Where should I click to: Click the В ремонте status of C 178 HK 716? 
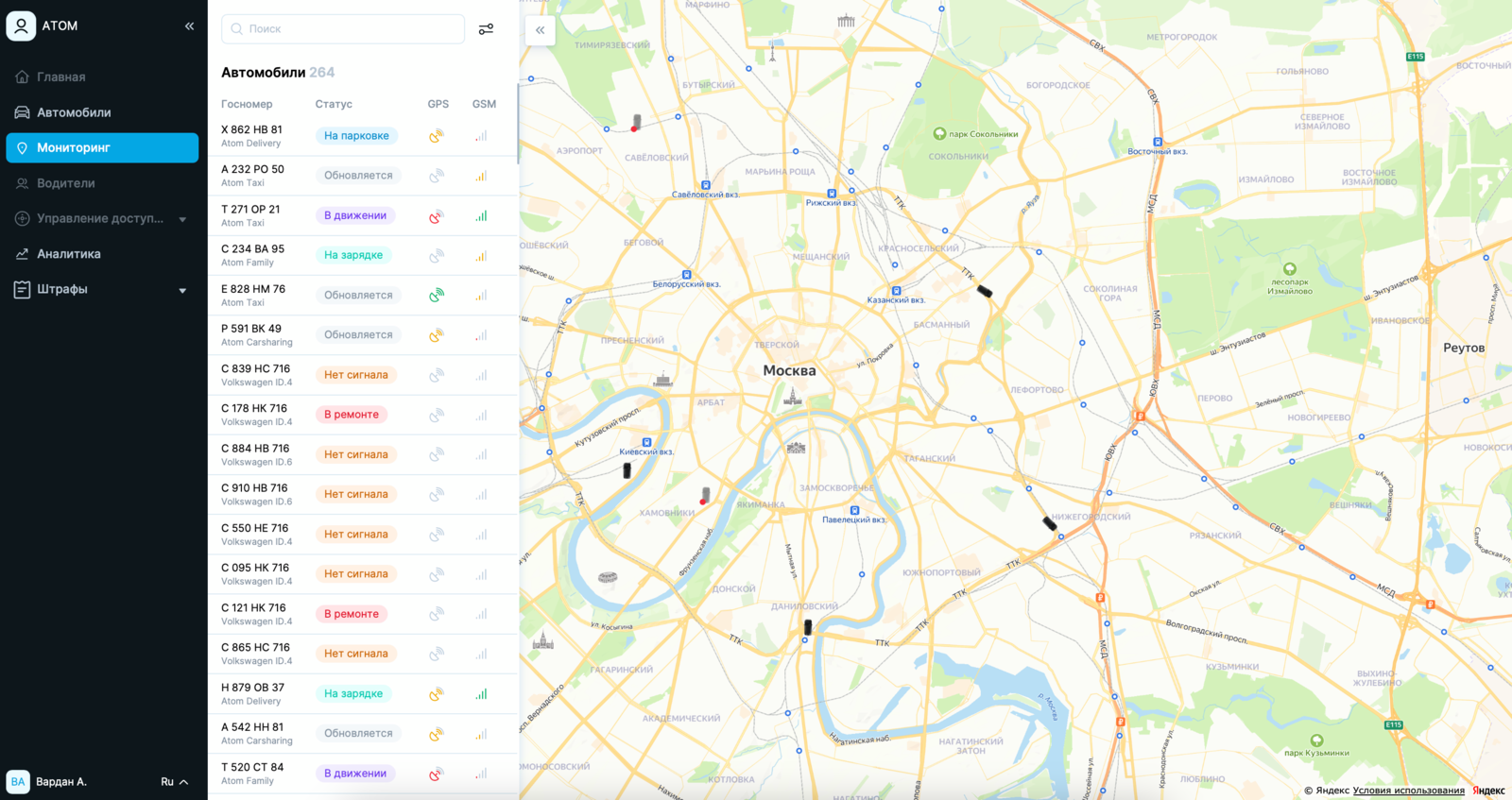point(352,415)
